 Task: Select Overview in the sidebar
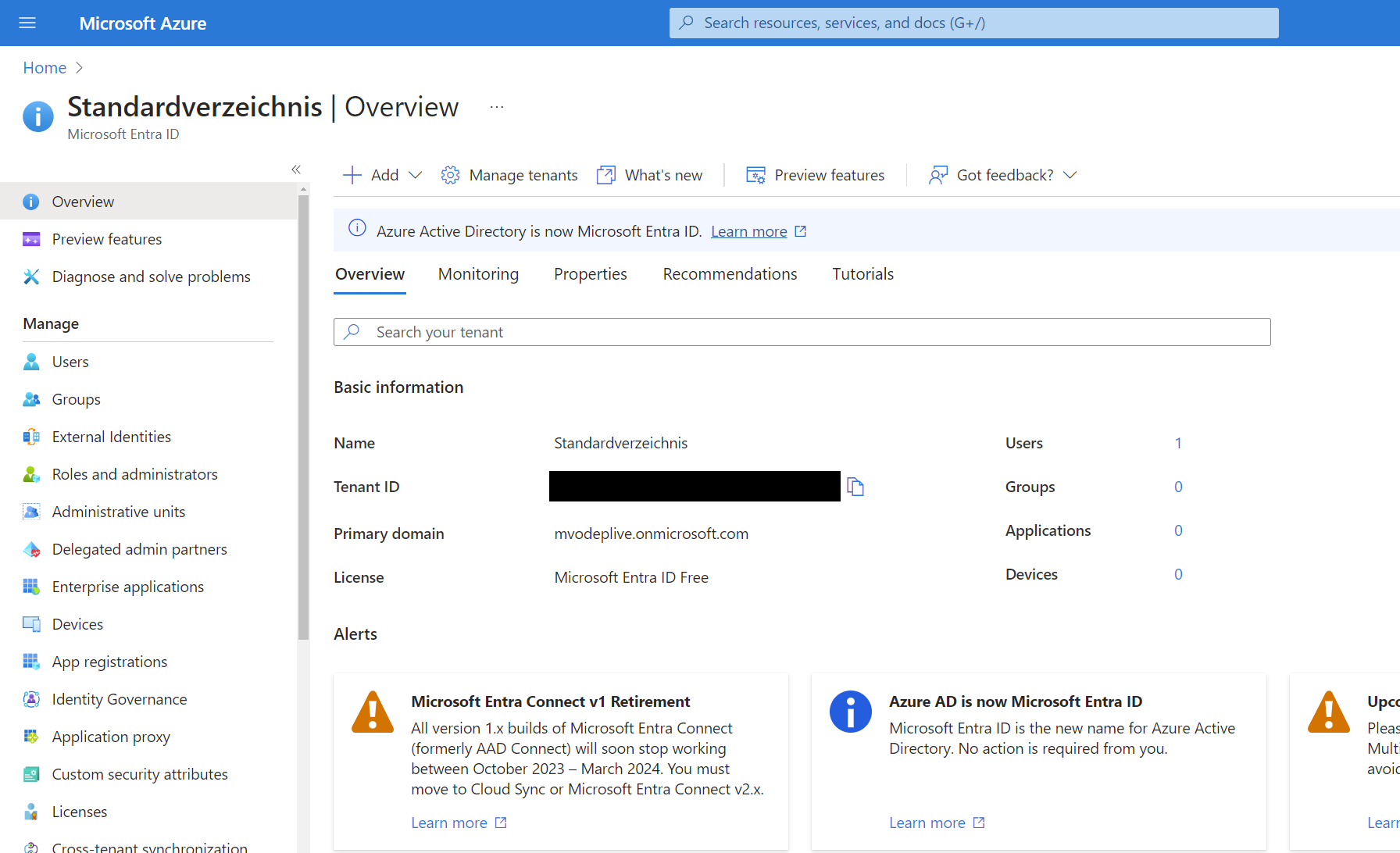(x=148, y=202)
